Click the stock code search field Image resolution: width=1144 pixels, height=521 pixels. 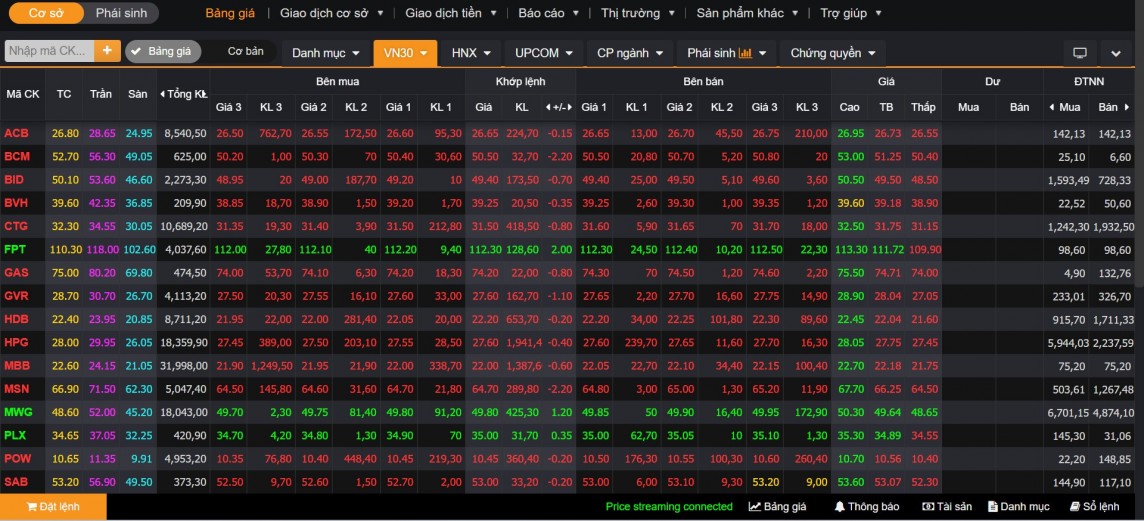click(x=49, y=51)
